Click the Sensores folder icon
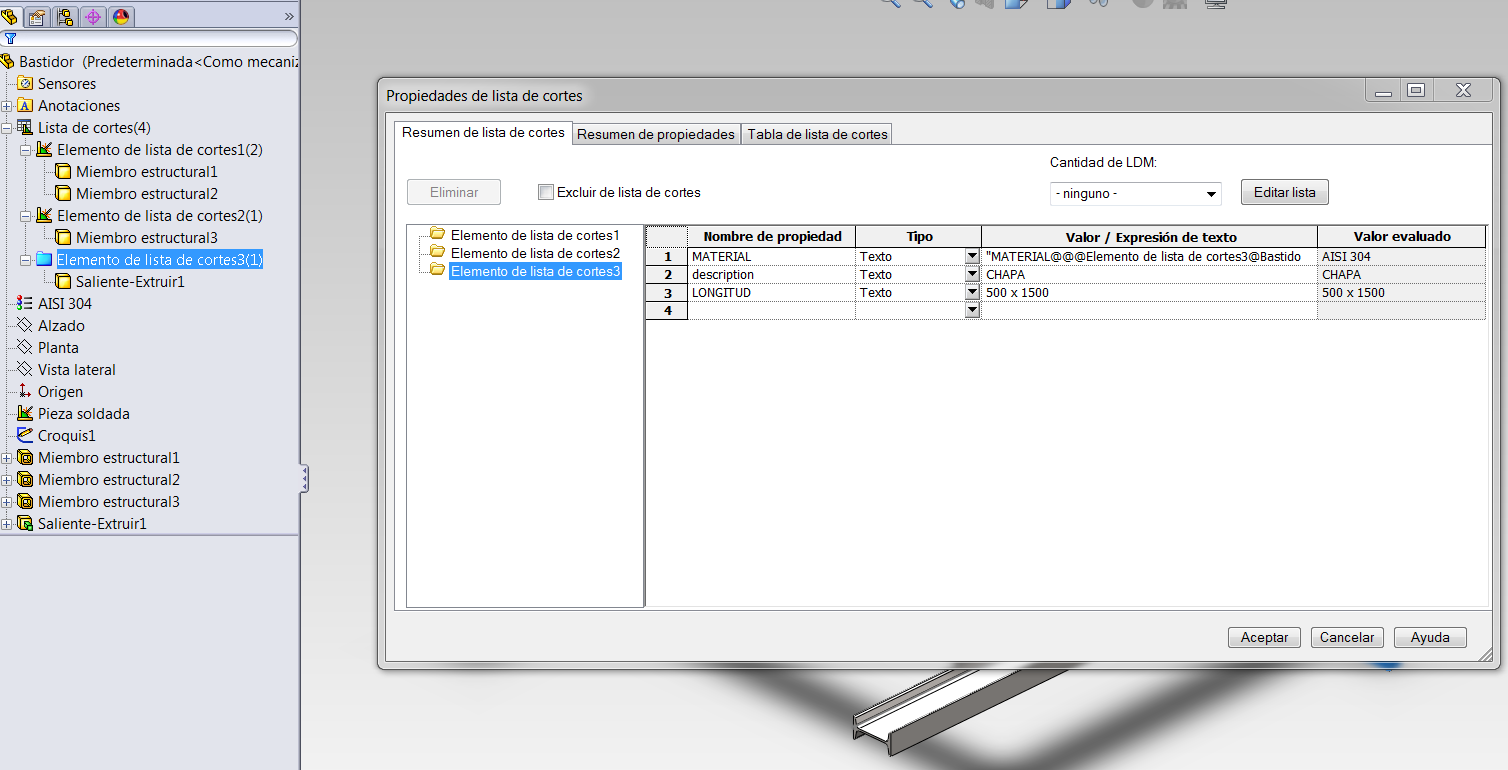 click(x=26, y=84)
